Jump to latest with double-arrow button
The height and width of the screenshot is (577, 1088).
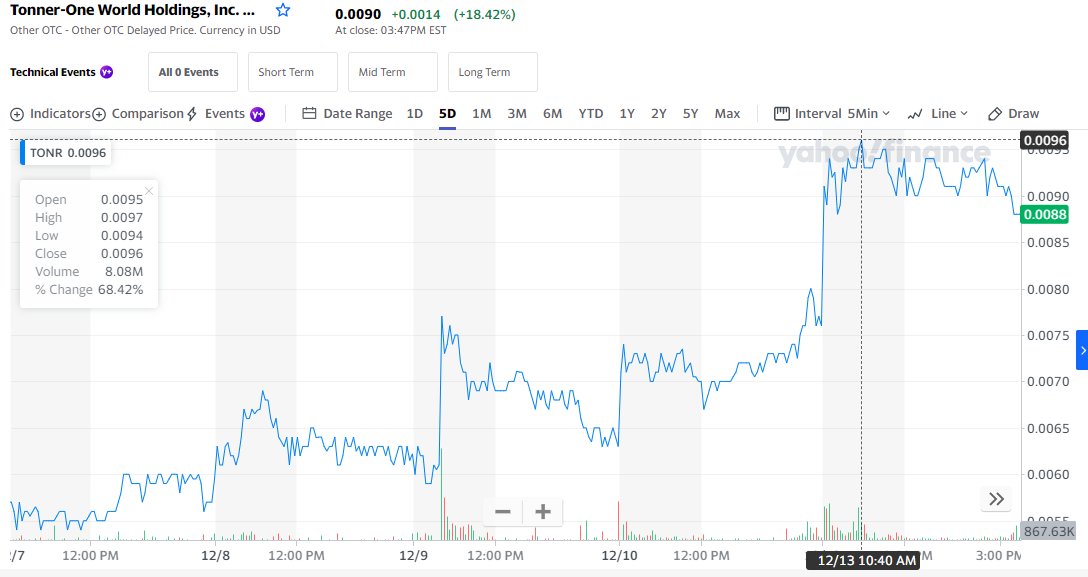click(996, 499)
